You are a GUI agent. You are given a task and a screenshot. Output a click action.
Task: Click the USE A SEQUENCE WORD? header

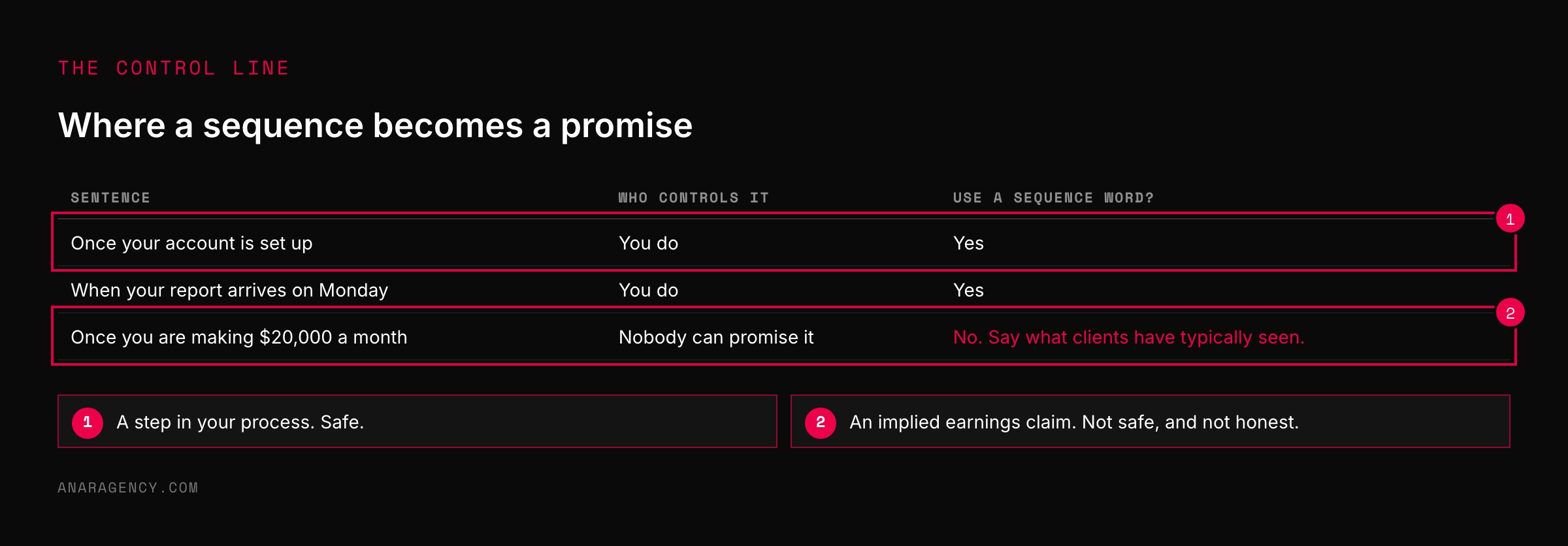1053,198
